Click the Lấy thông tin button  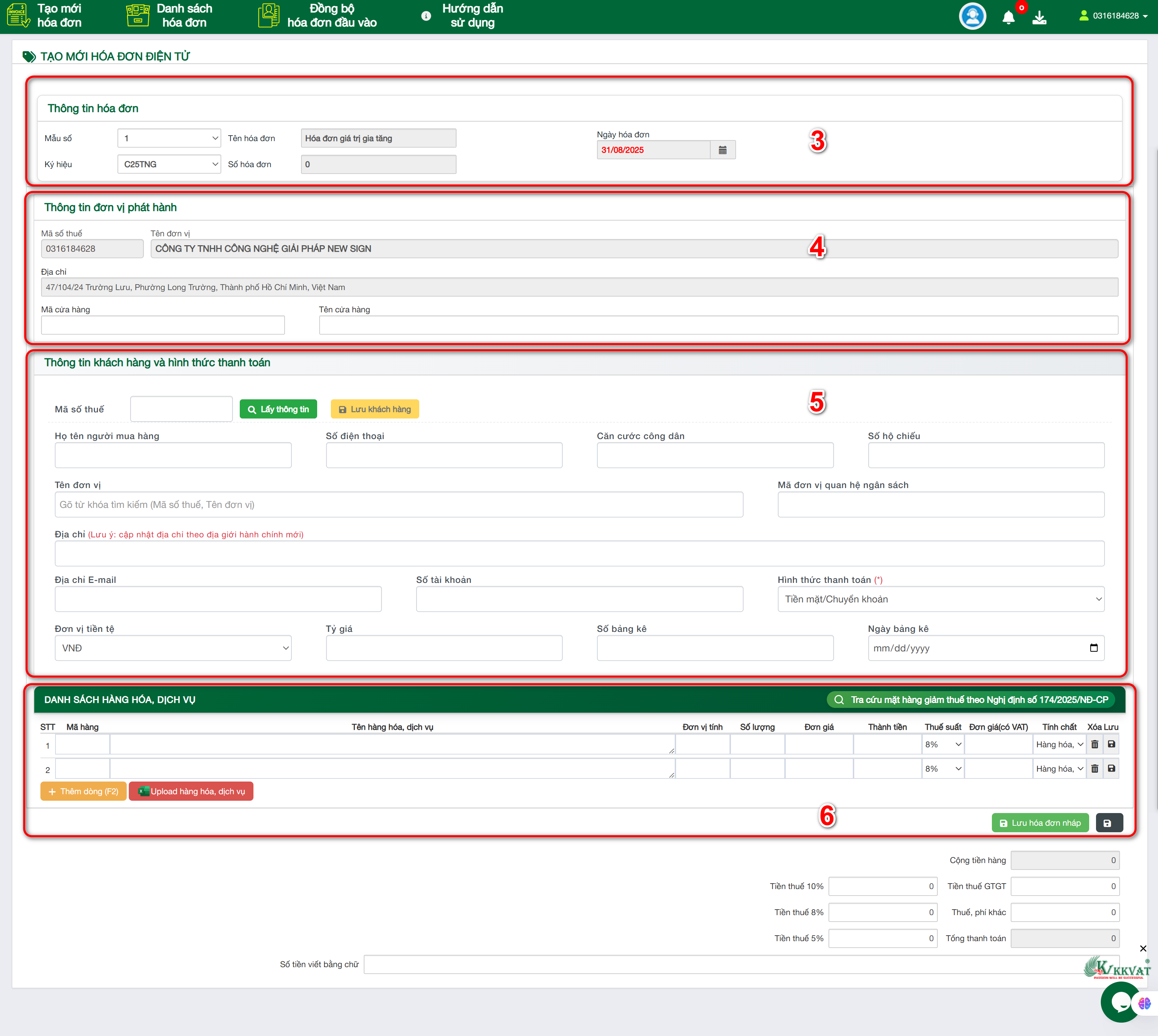278,409
